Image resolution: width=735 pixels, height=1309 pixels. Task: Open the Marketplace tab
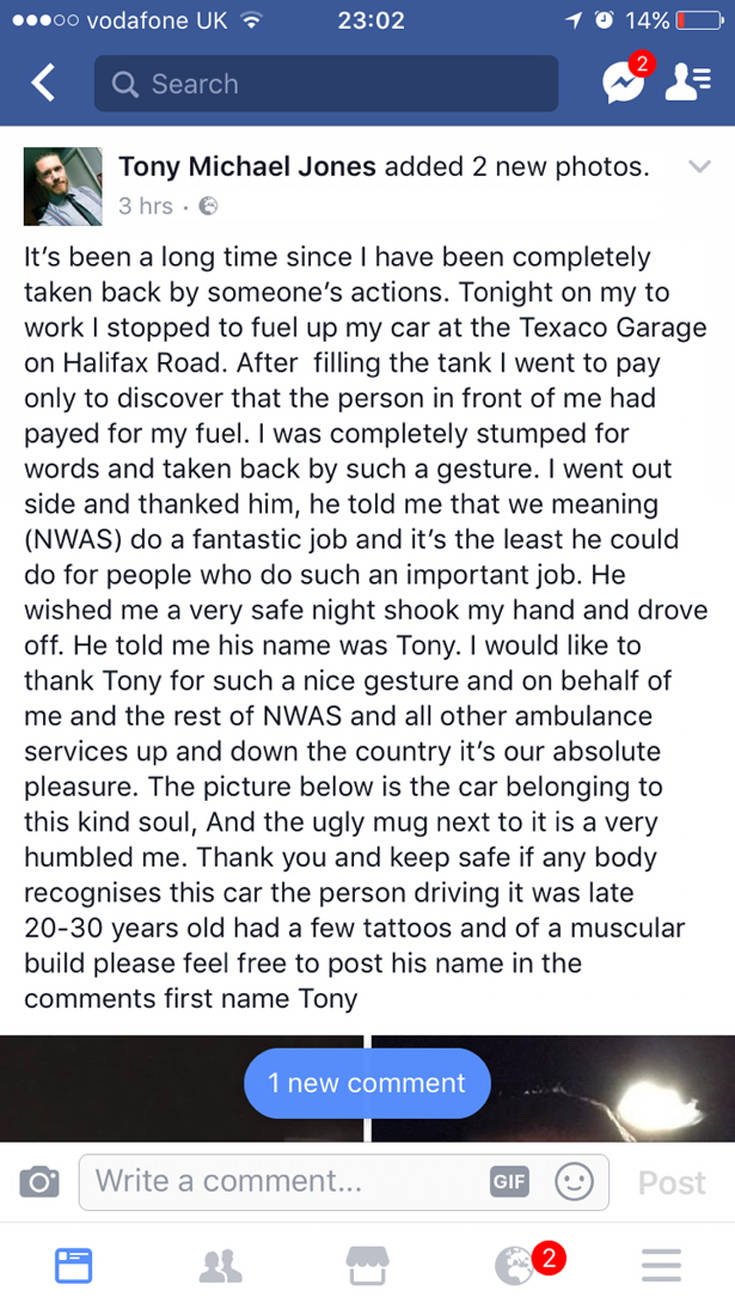pyautogui.click(x=367, y=1265)
